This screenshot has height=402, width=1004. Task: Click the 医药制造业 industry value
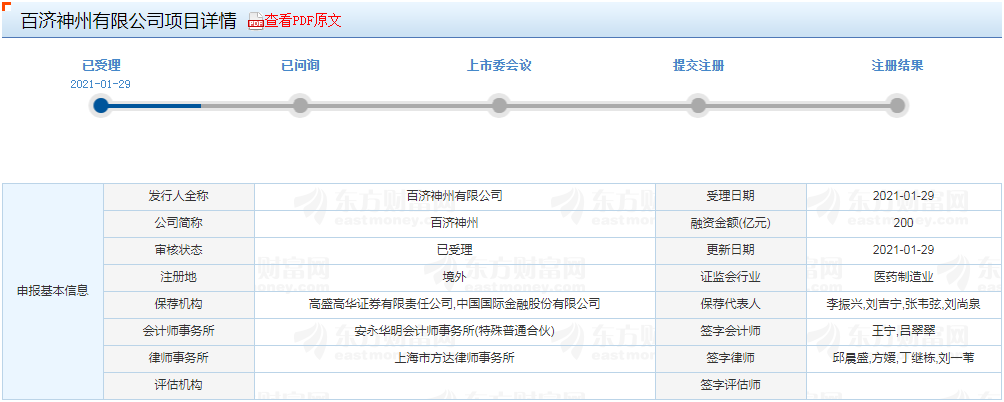click(903, 277)
